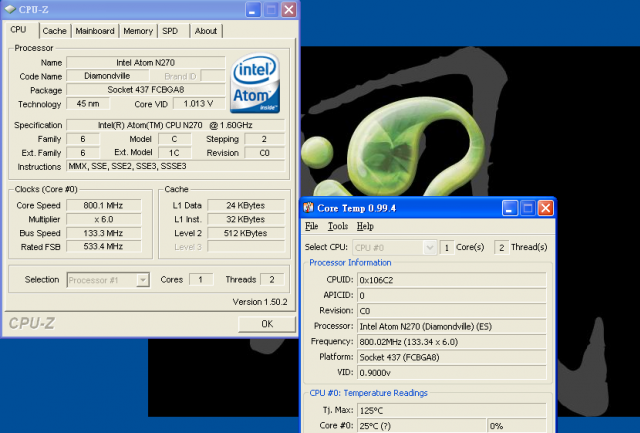This screenshot has height=433, width=640.
Task: Click the Tj. Max field 125°C
Action: (x=452, y=411)
